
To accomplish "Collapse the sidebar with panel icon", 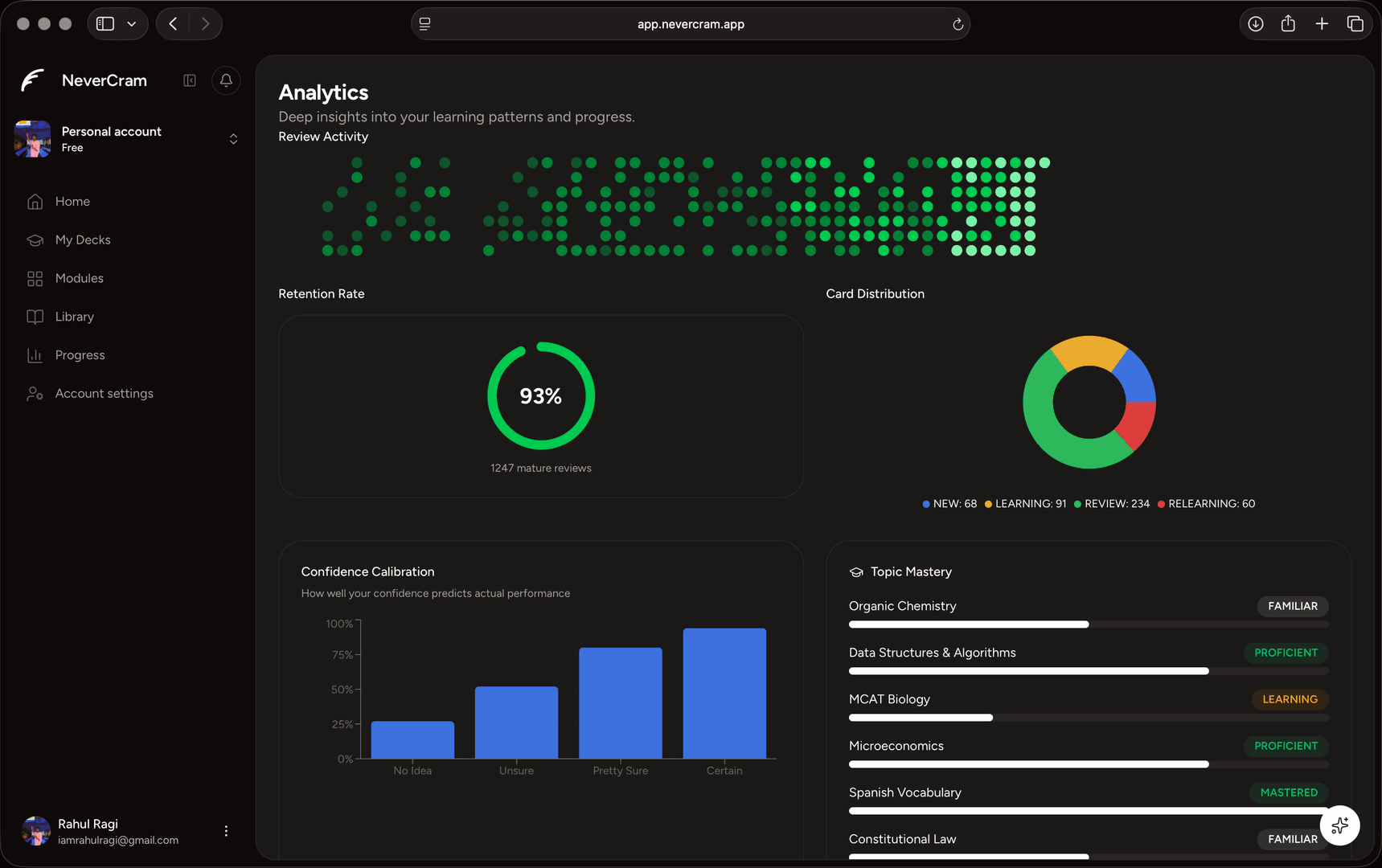I will pos(190,80).
